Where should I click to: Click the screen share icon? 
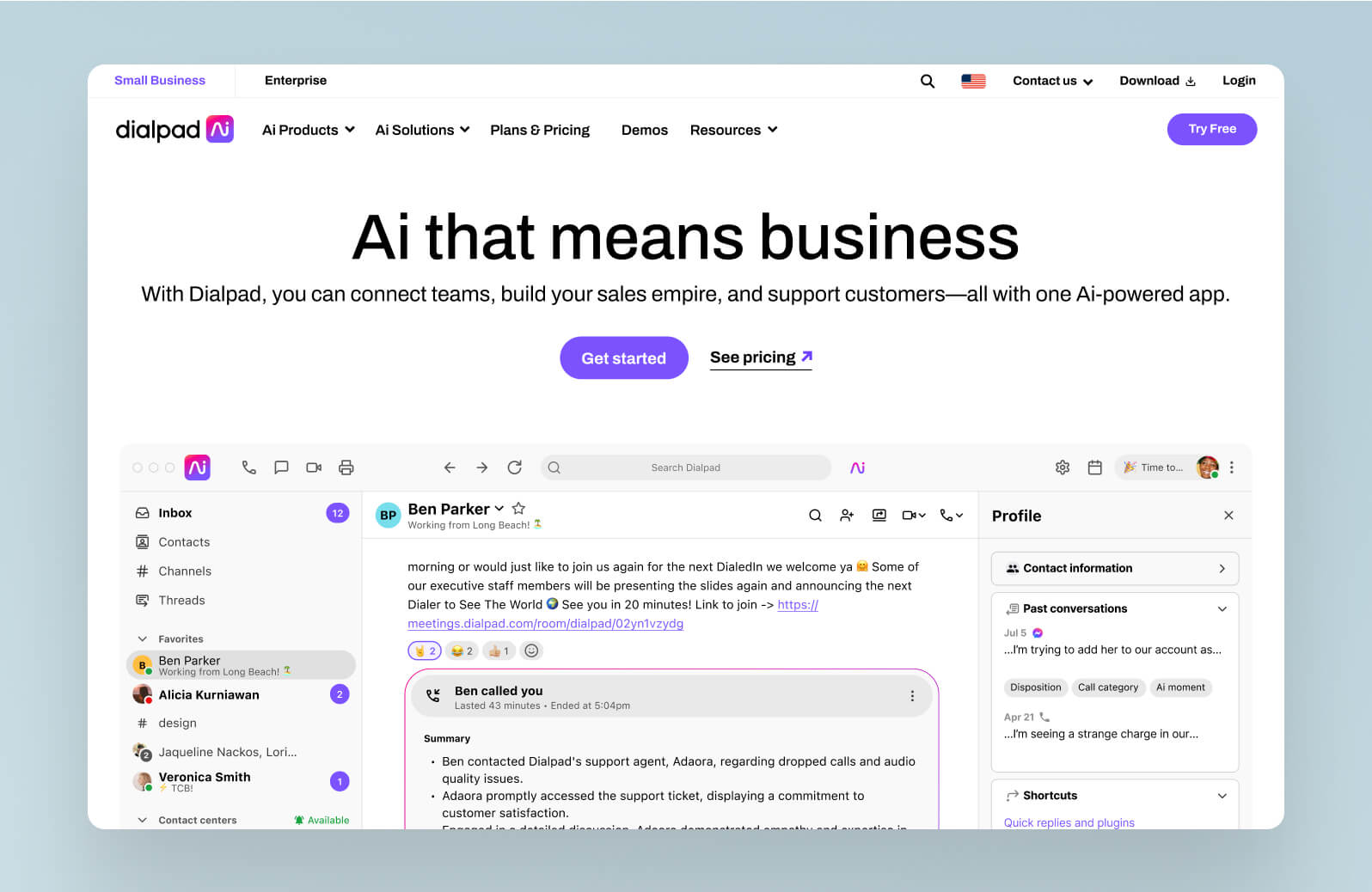point(879,516)
